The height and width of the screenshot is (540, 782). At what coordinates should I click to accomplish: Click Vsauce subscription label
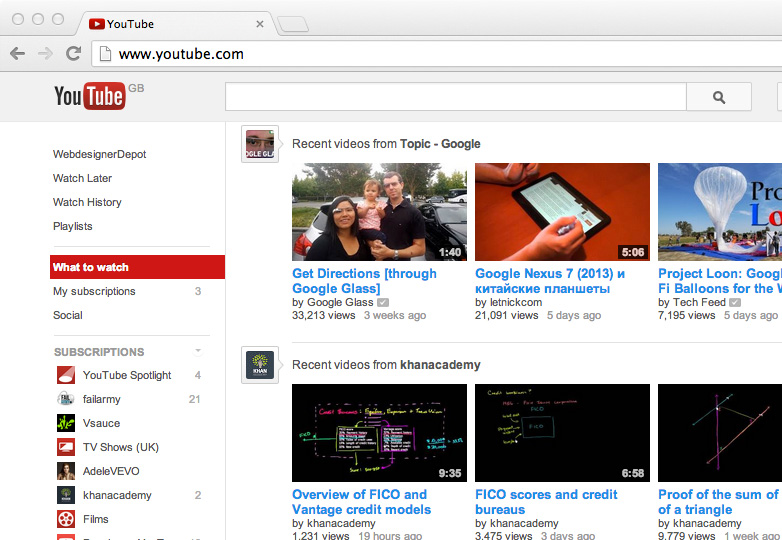tap(101, 423)
